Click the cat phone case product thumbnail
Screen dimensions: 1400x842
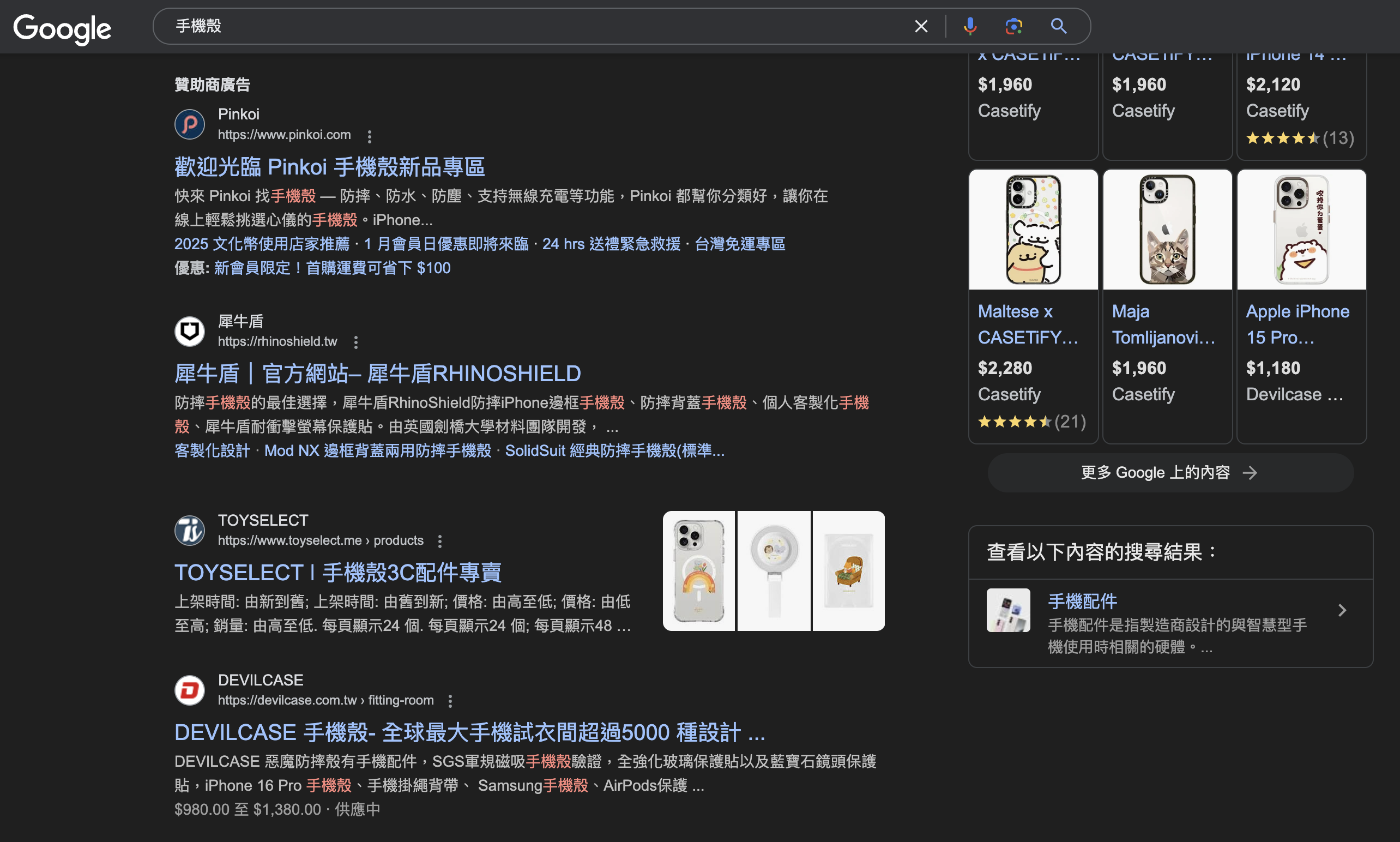[1167, 228]
